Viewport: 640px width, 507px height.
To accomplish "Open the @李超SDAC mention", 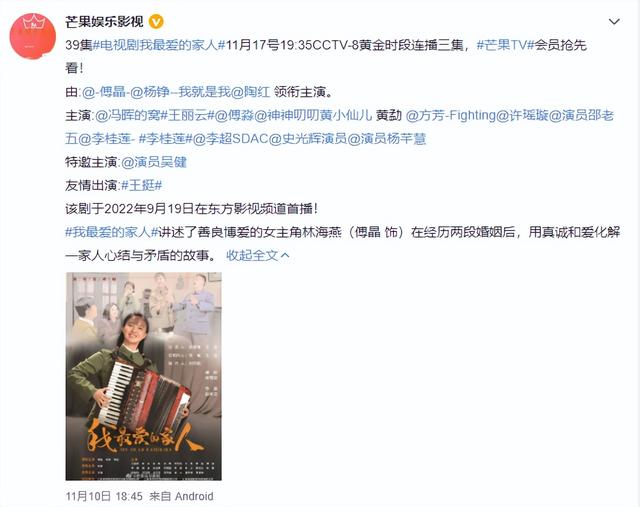I will (x=230, y=139).
